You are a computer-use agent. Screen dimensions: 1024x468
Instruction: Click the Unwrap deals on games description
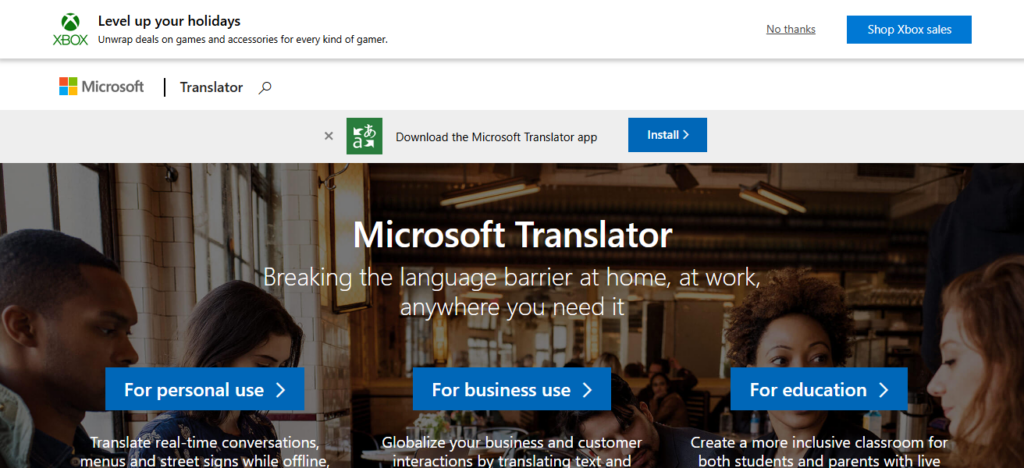[243, 39]
